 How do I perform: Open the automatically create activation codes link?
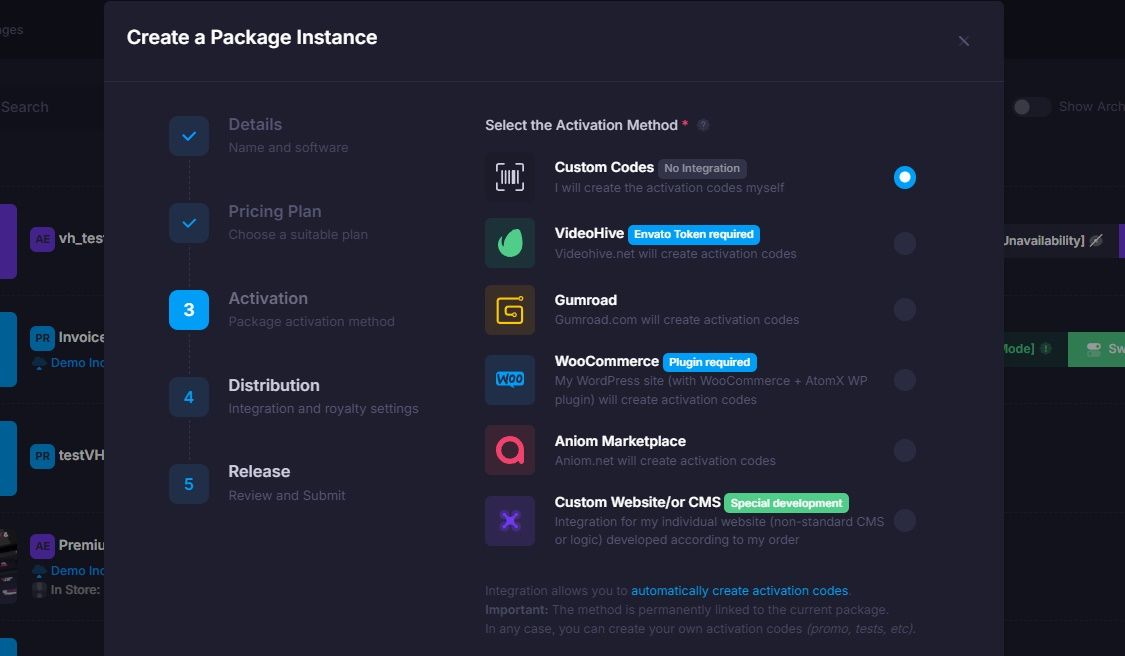click(x=740, y=591)
